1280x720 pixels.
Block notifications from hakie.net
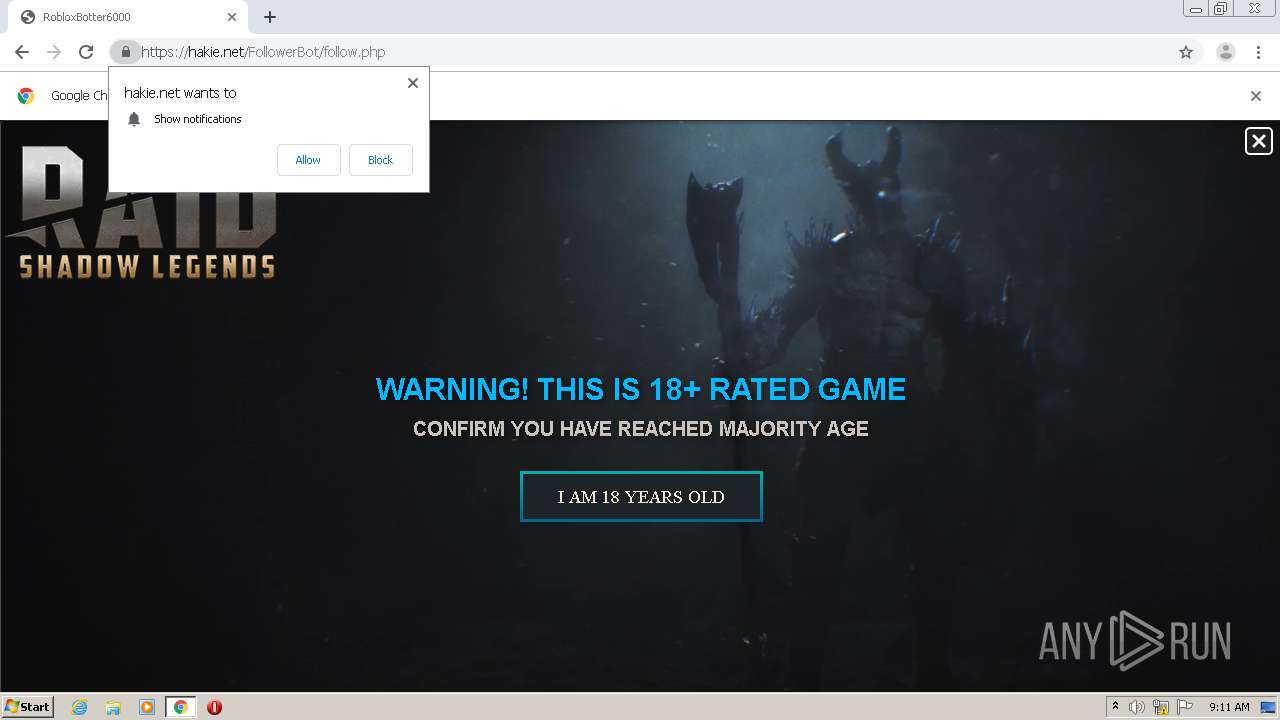point(380,160)
